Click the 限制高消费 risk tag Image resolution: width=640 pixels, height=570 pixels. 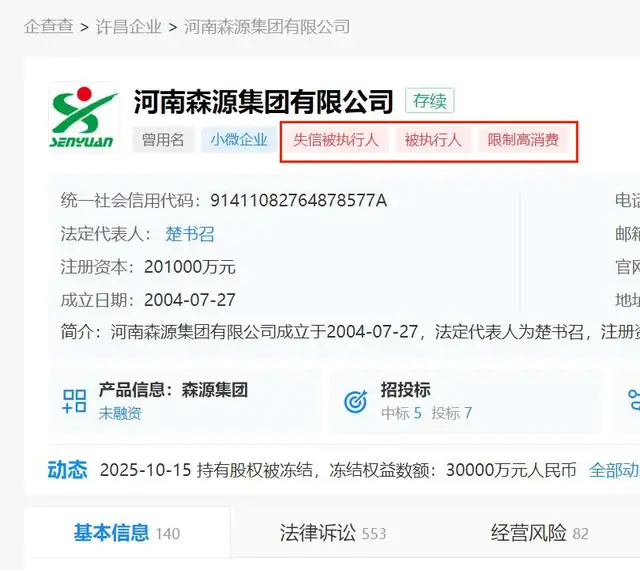click(x=523, y=140)
